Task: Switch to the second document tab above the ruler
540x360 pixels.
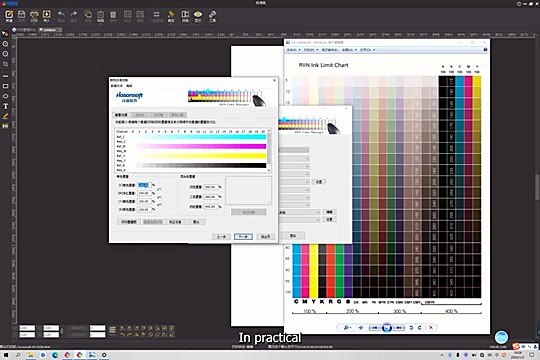Action: tap(50, 30)
